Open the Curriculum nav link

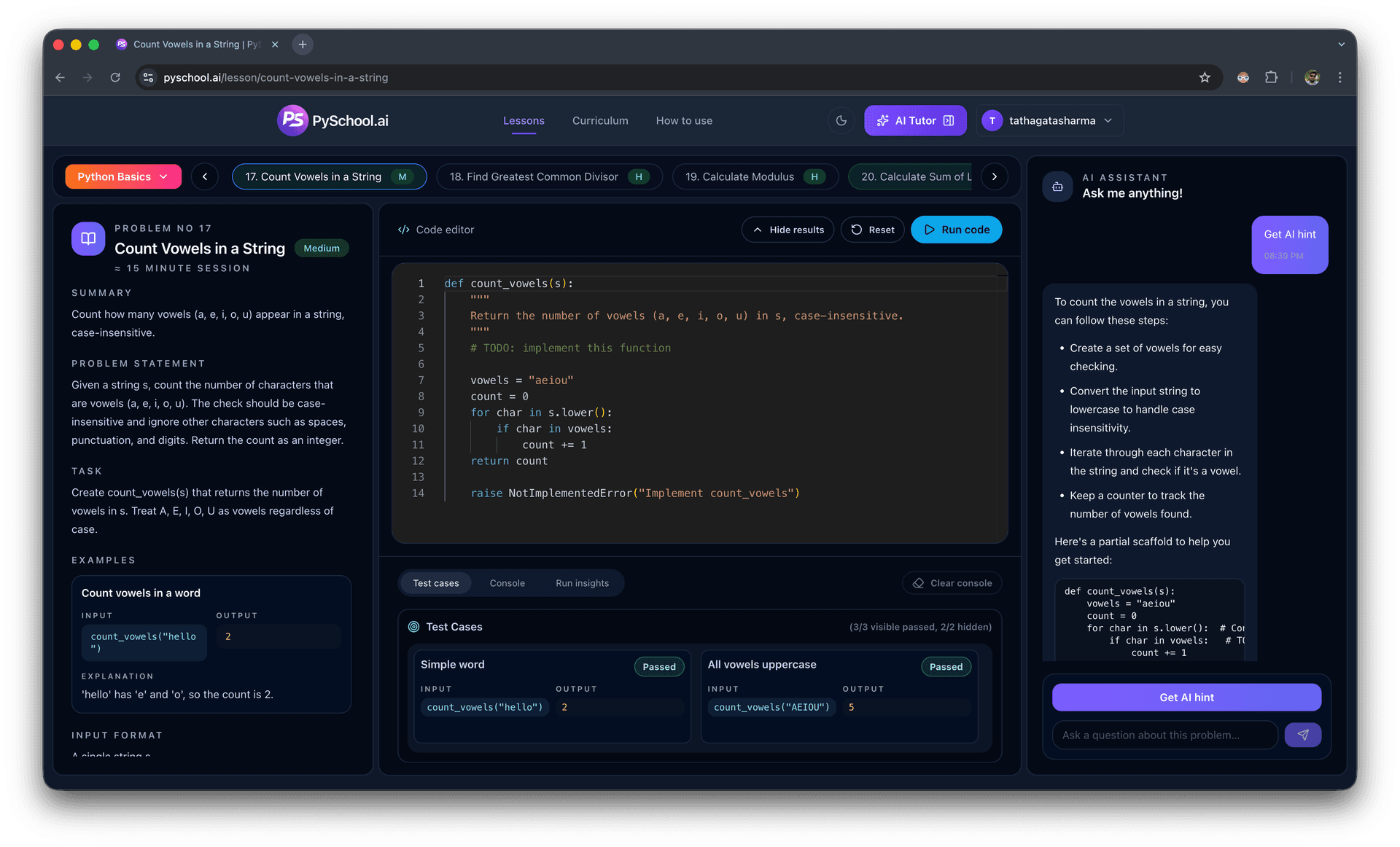(x=600, y=121)
